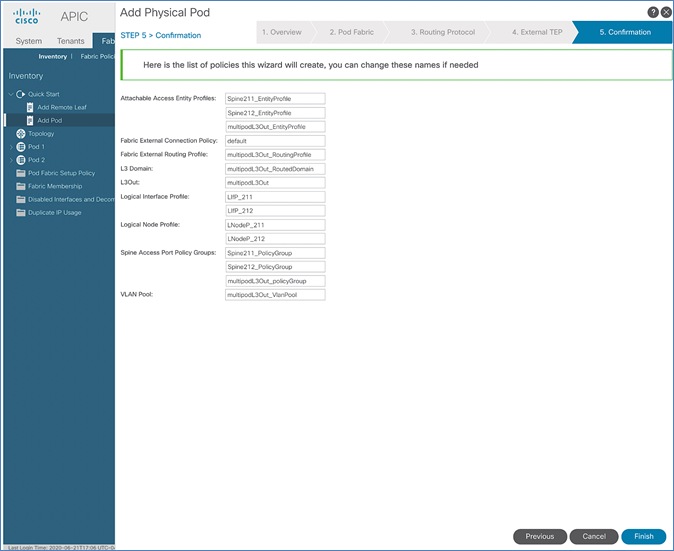674x551 pixels.
Task: Click the Pod 1 globe icon
Action: (21, 147)
